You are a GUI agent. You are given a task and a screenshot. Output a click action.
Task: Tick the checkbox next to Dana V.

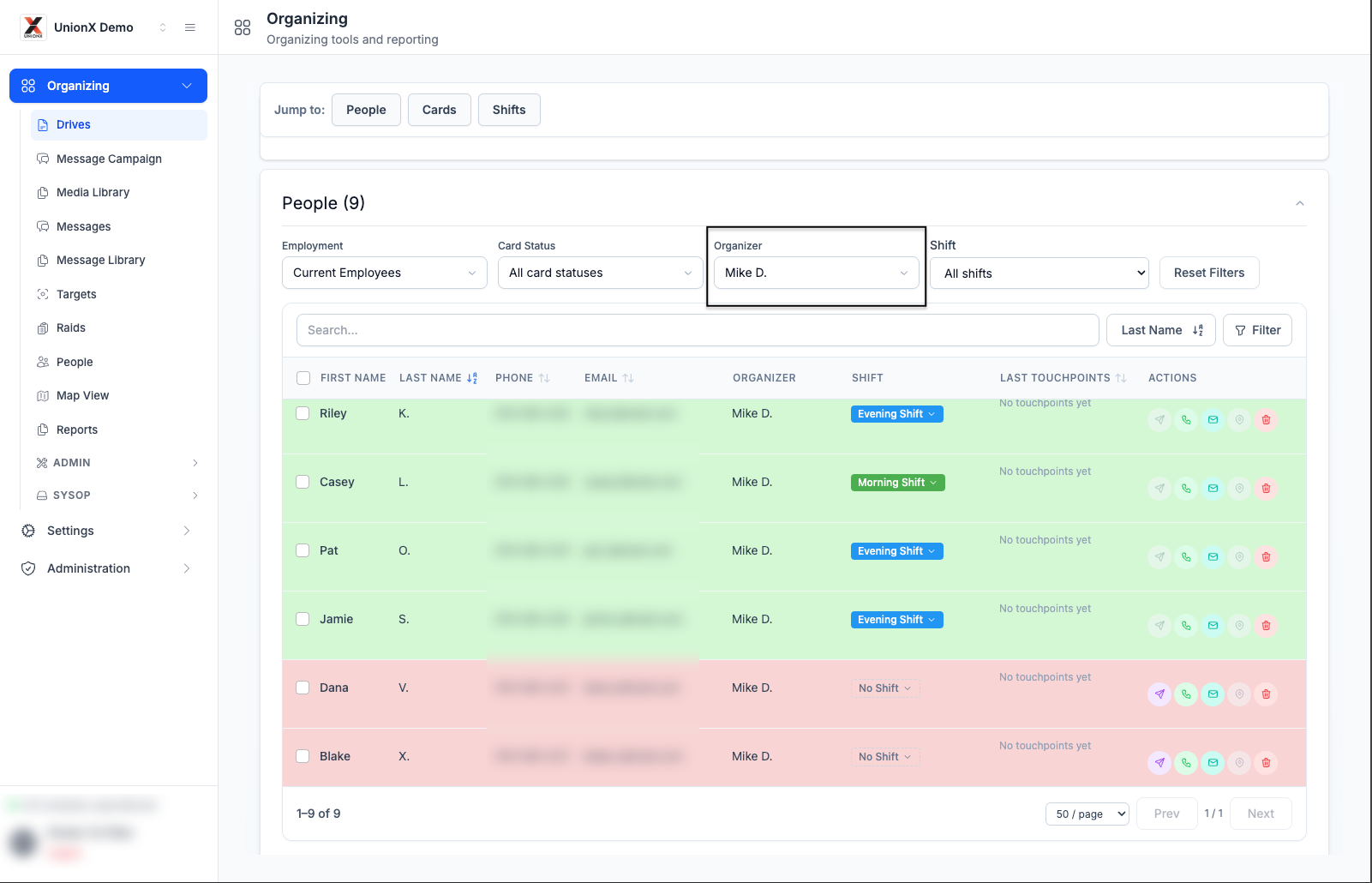(303, 688)
